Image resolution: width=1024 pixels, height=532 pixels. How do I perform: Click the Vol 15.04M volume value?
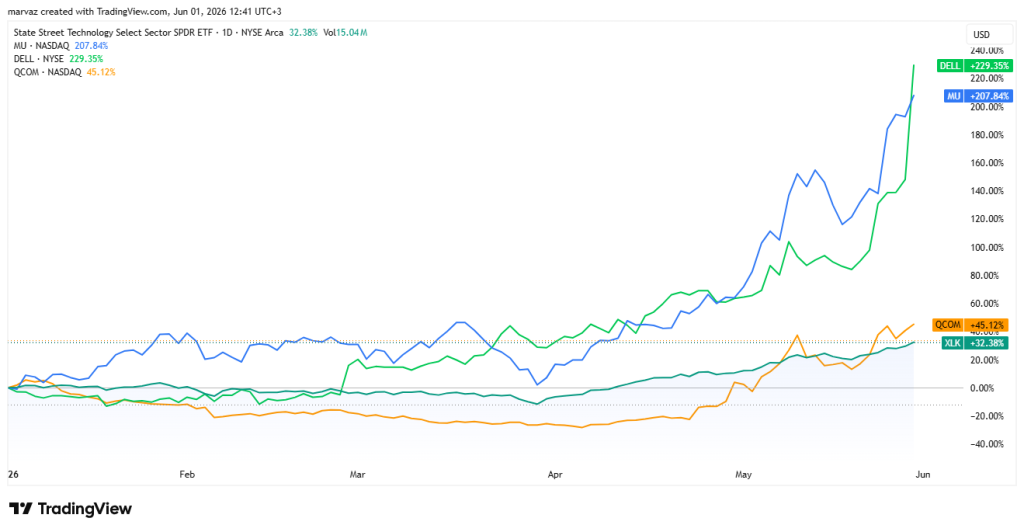[347, 32]
